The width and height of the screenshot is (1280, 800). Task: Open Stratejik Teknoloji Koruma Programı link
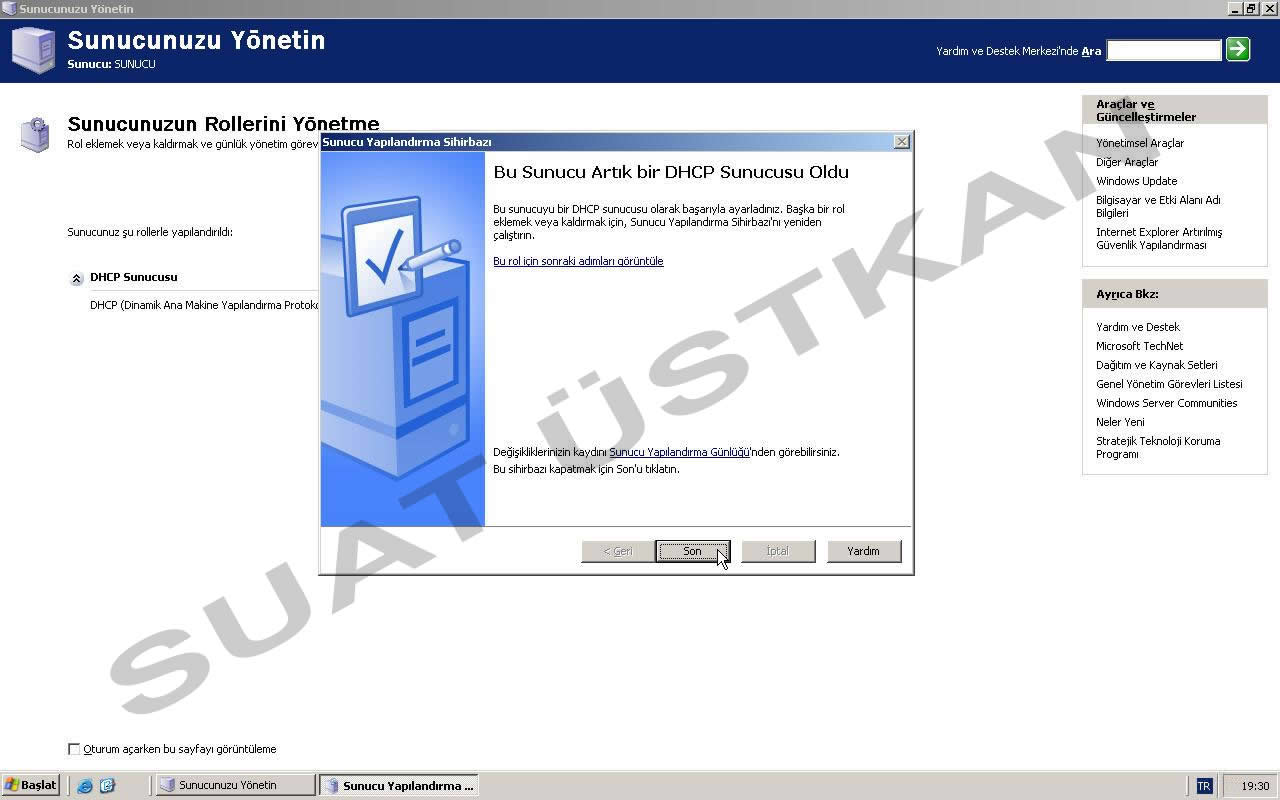tap(1158, 447)
